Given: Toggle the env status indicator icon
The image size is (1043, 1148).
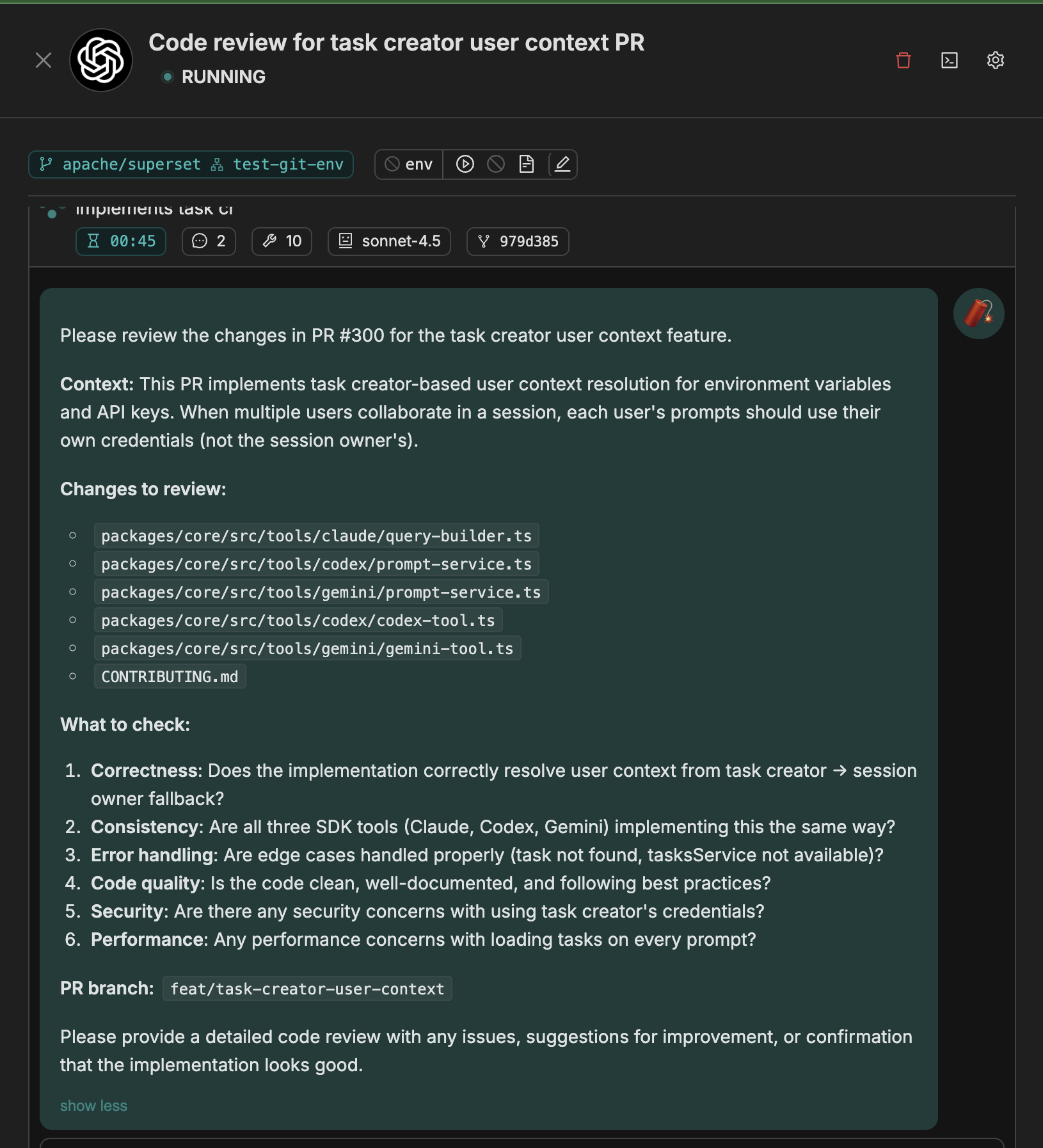Looking at the screenshot, I should click(392, 164).
